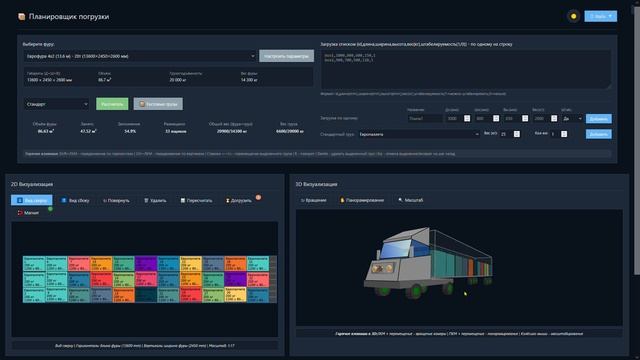Open the stackability Да dropdown

(x=572, y=118)
